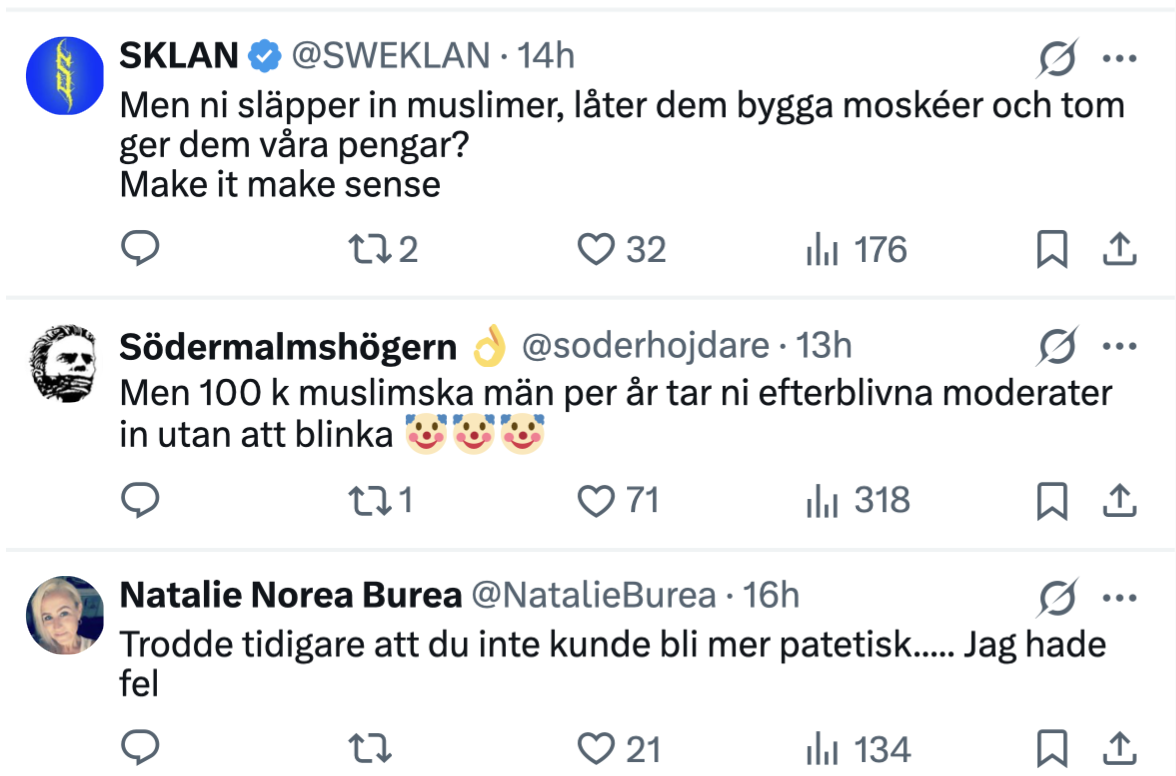Screen dimensions: 1176x776
Task: Open the SKLAN profile avatar
Action: pyautogui.click(x=64, y=75)
